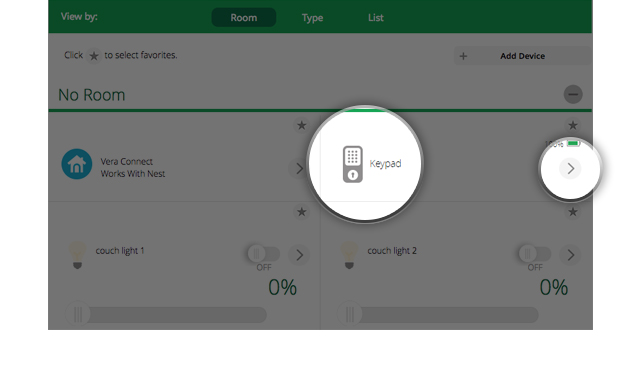
Task: Open Keypad details arrow
Action: pyautogui.click(x=570, y=168)
